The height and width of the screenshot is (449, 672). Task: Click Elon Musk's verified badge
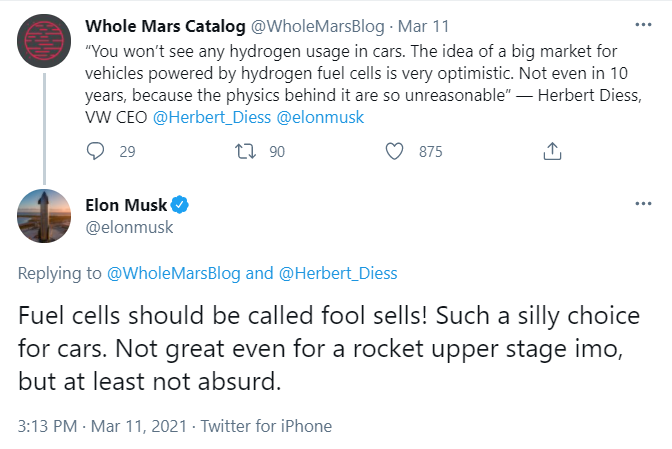181,206
